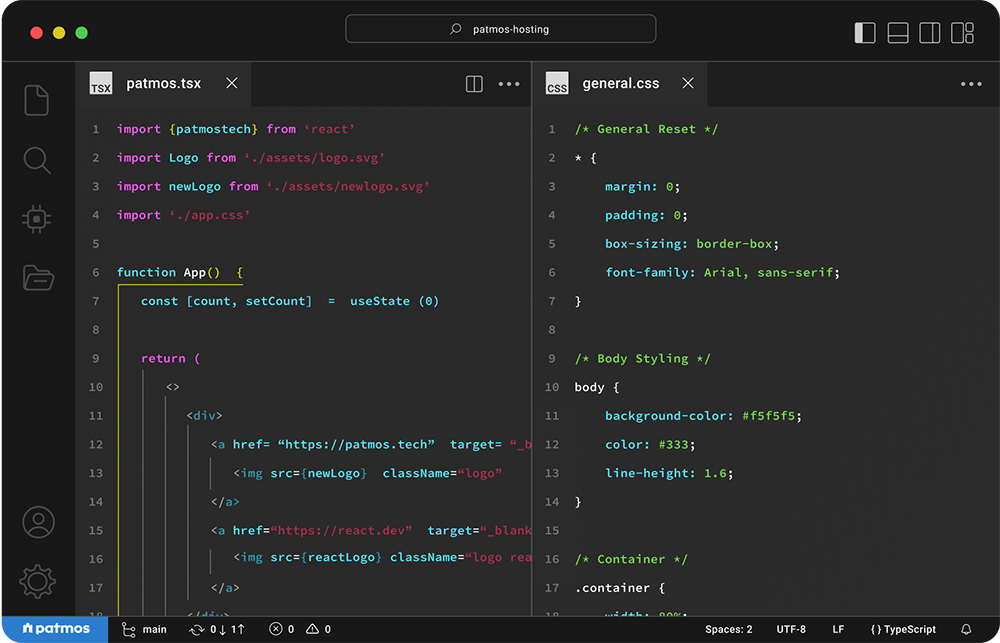Click the CSS file type icon

pos(557,84)
